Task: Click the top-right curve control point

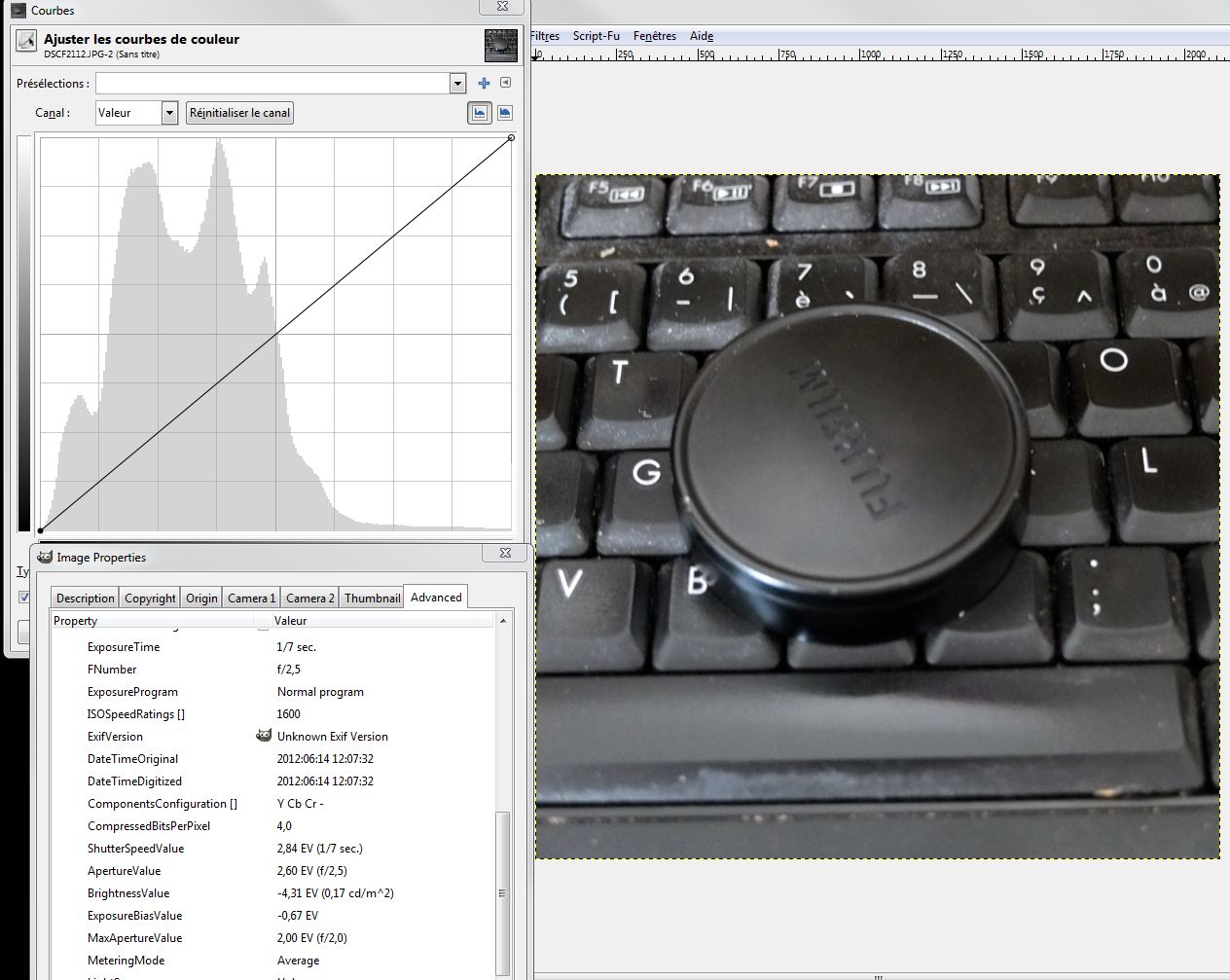Action: tap(511, 138)
